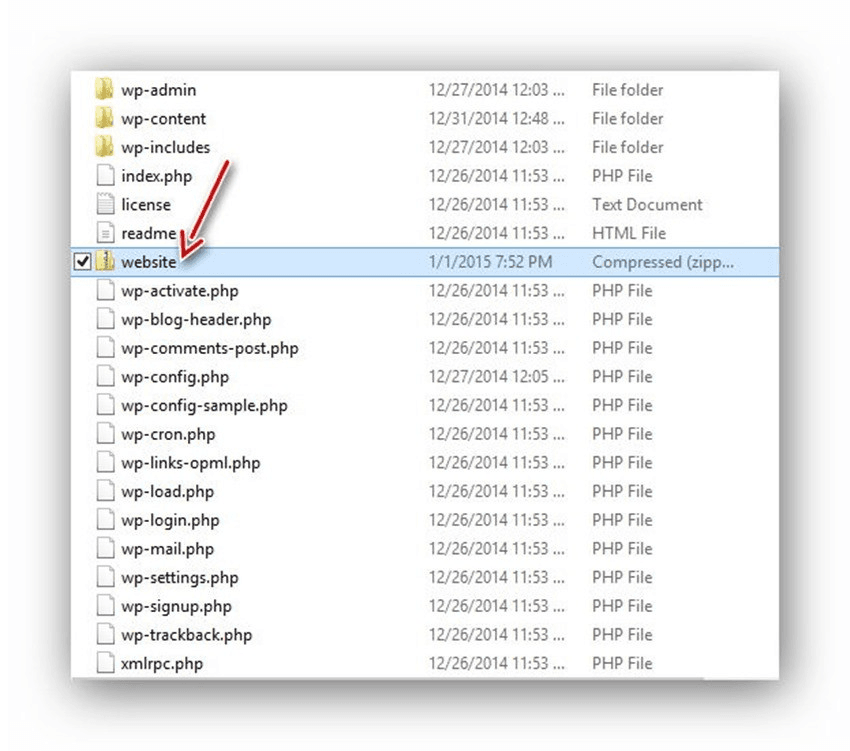
Task: Click the wp-cron.php file icon
Action: [x=105, y=434]
